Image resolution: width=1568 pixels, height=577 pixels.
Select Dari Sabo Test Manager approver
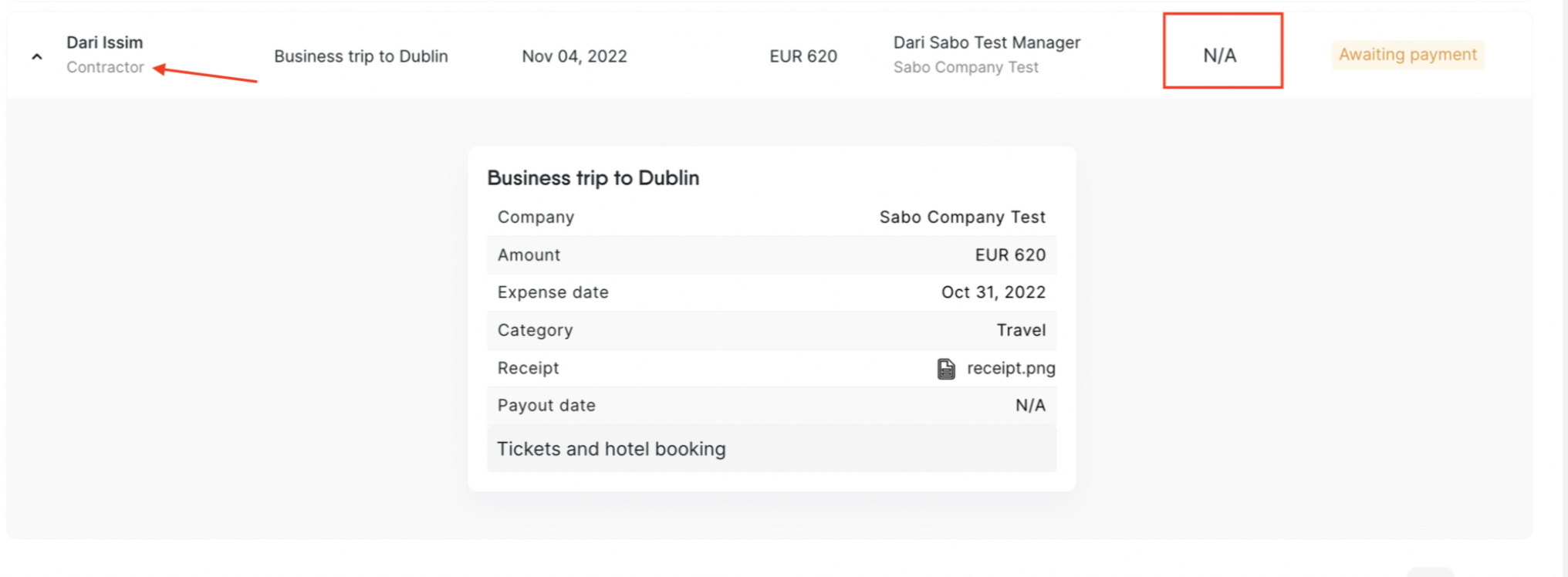986,42
